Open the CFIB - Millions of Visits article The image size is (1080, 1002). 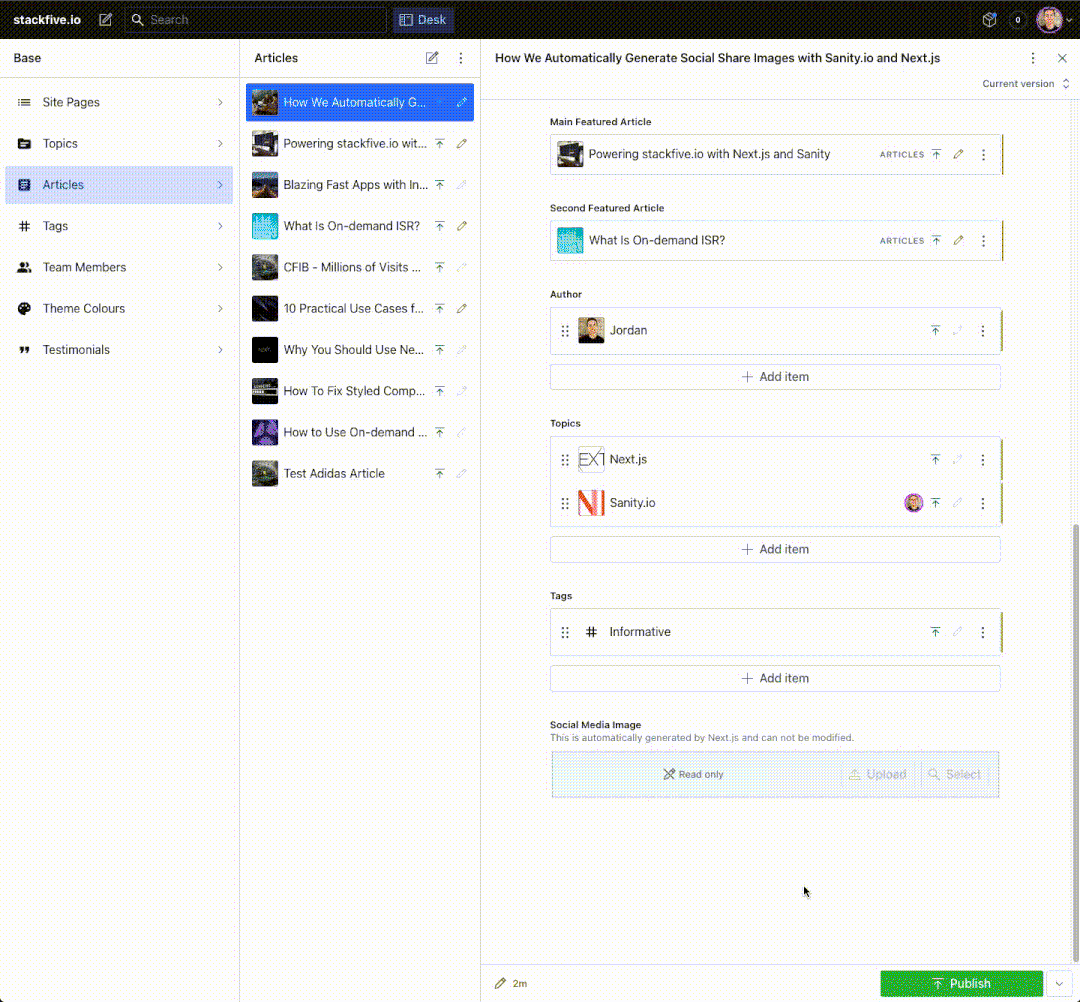click(x=360, y=267)
